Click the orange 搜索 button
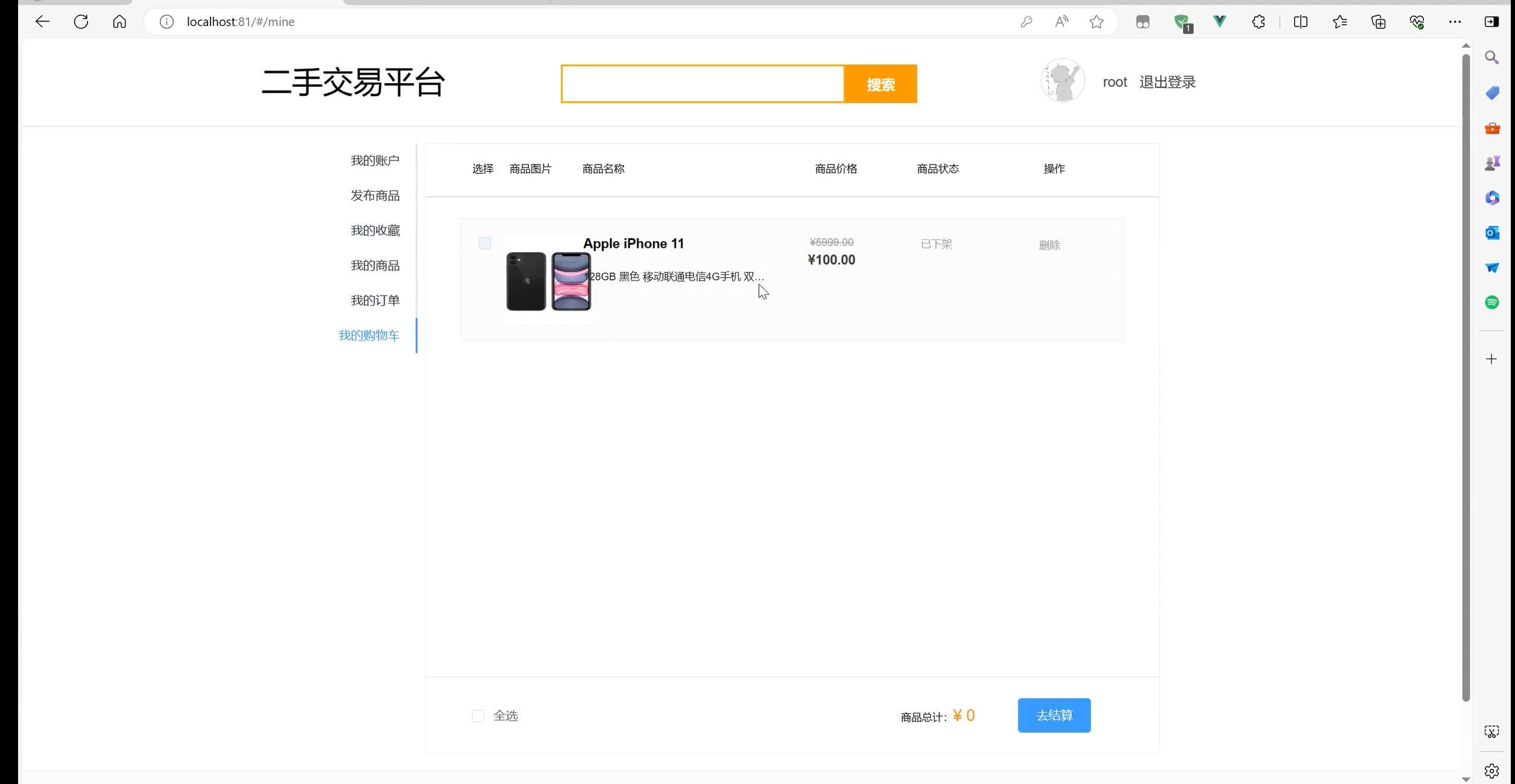 (881, 84)
